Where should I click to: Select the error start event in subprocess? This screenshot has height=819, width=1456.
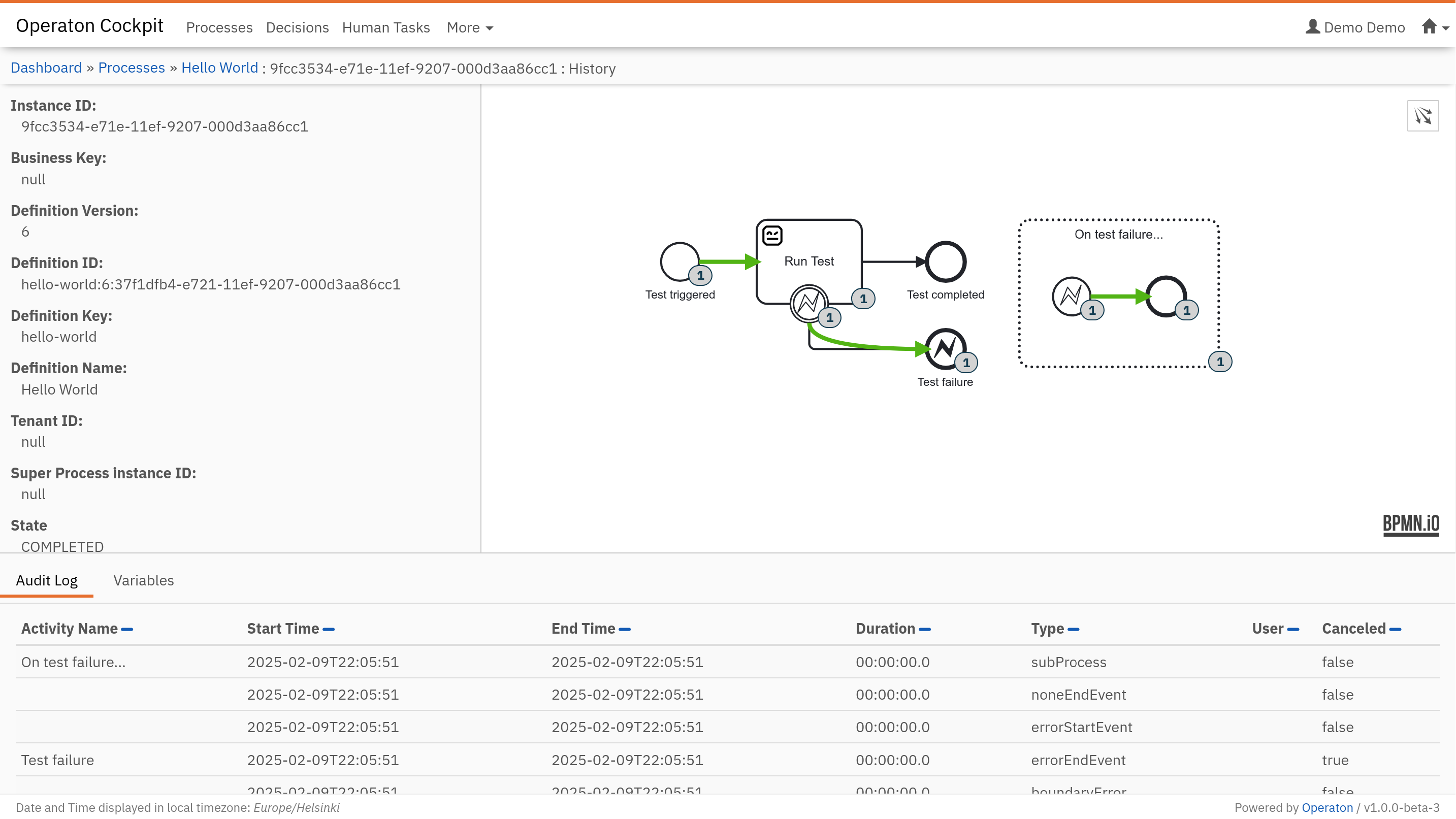coord(1071,296)
